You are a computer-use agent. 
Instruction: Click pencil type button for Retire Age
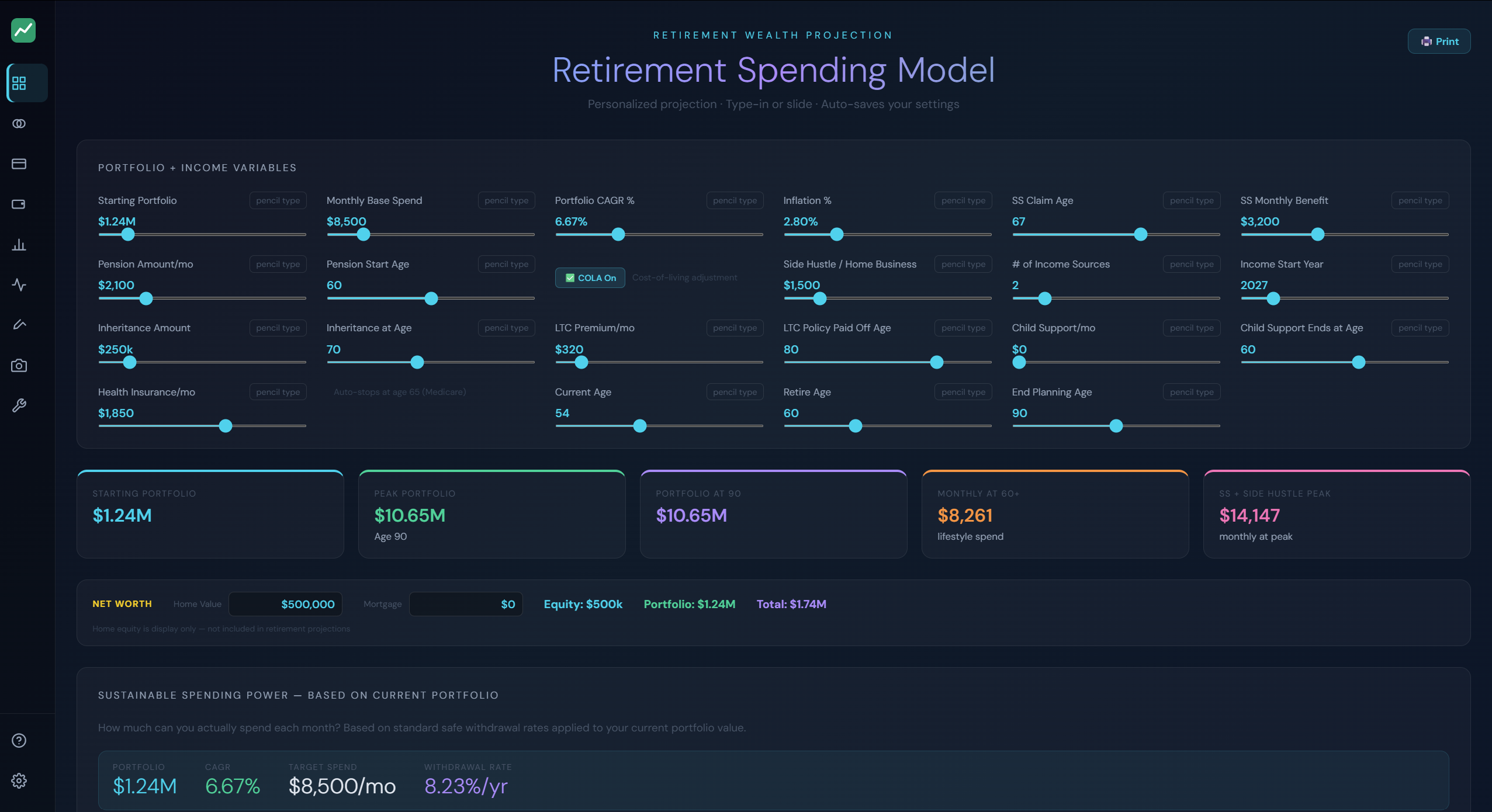[963, 392]
